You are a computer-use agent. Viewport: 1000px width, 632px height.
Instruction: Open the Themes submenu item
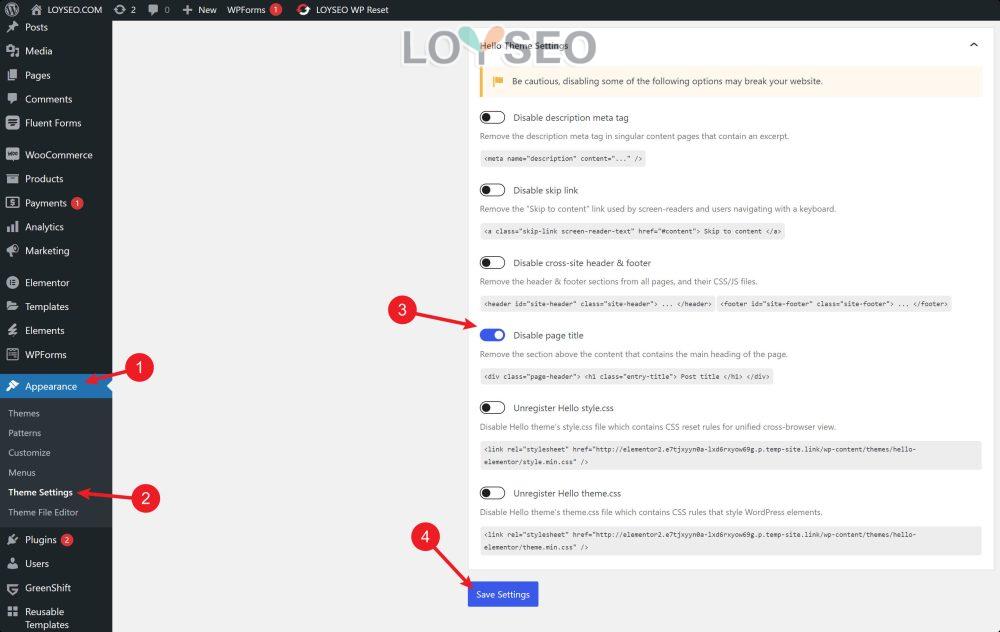(24, 413)
